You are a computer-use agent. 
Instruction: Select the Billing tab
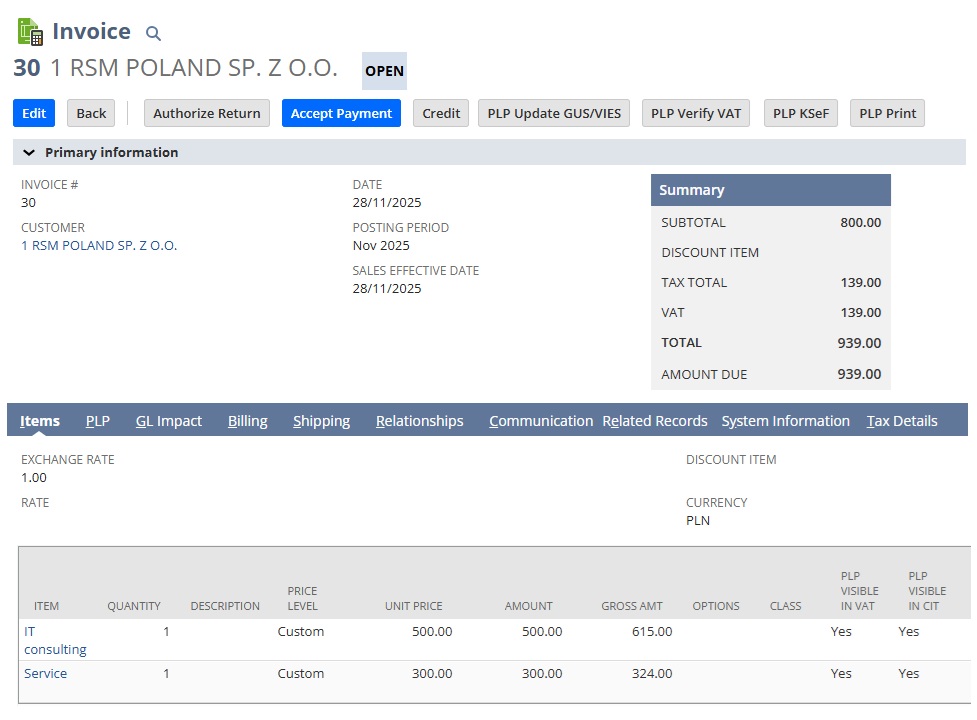coord(247,420)
